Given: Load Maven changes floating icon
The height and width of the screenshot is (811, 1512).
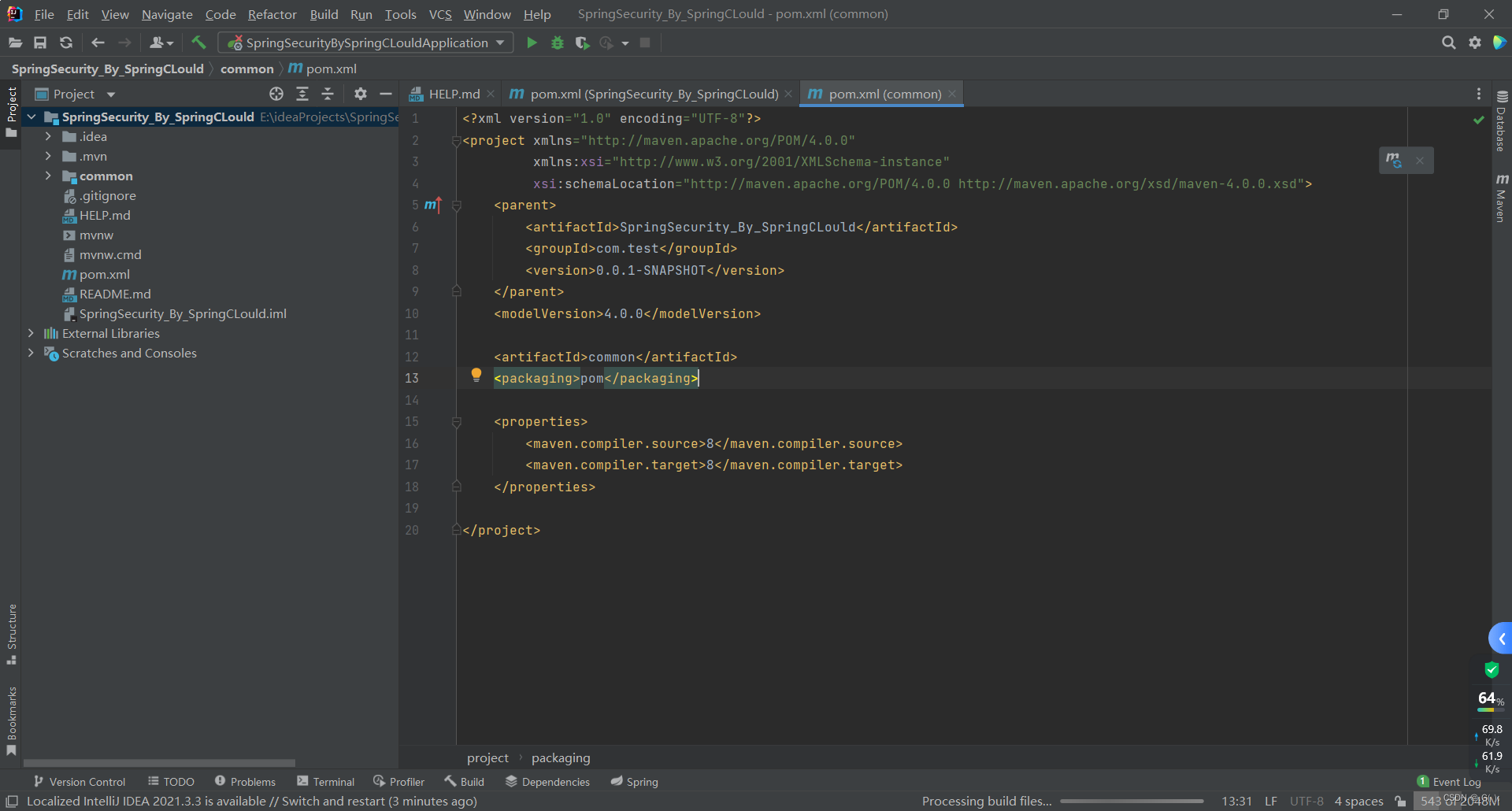Looking at the screenshot, I should [1394, 161].
